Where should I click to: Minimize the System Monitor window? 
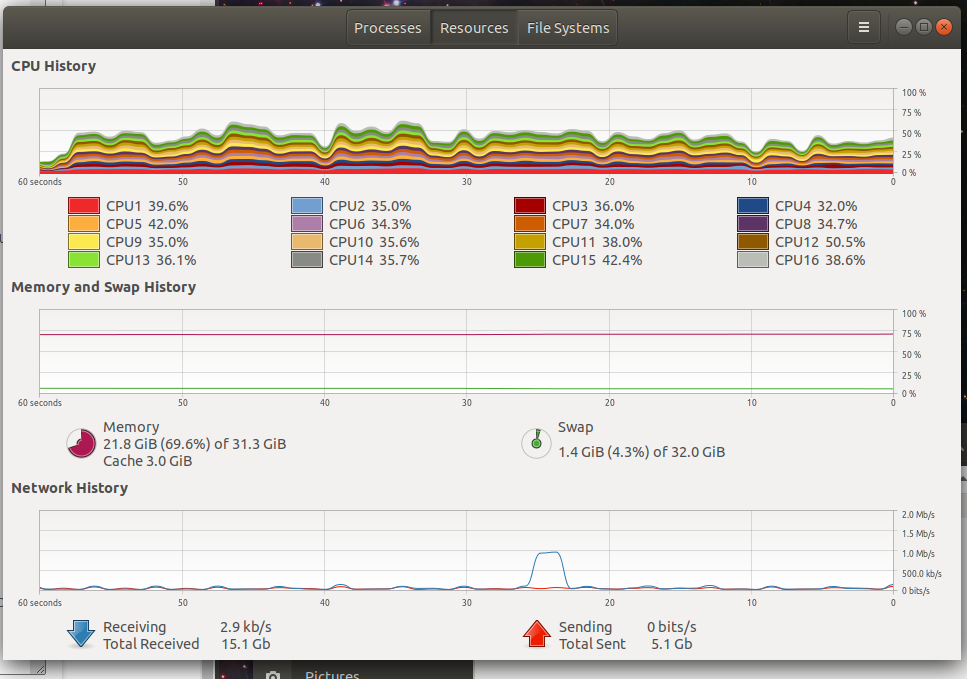tap(903, 27)
